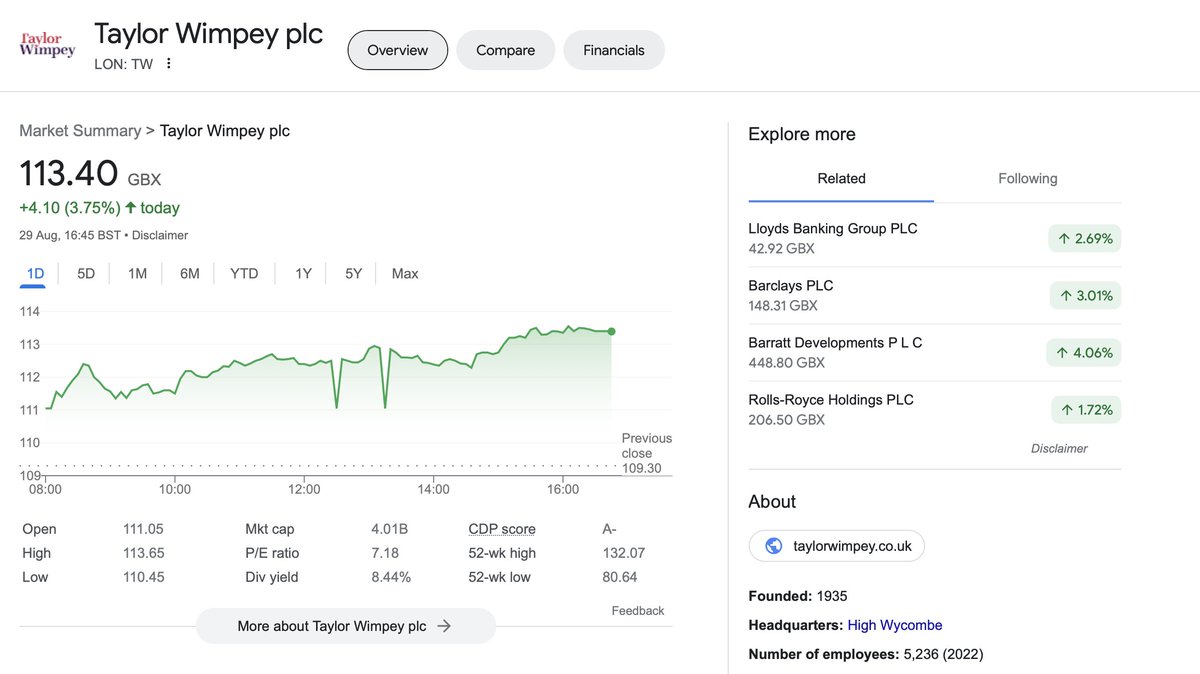The height and width of the screenshot is (674, 1200).
Task: Click the Previous close 109.30 label
Action: coord(646,453)
